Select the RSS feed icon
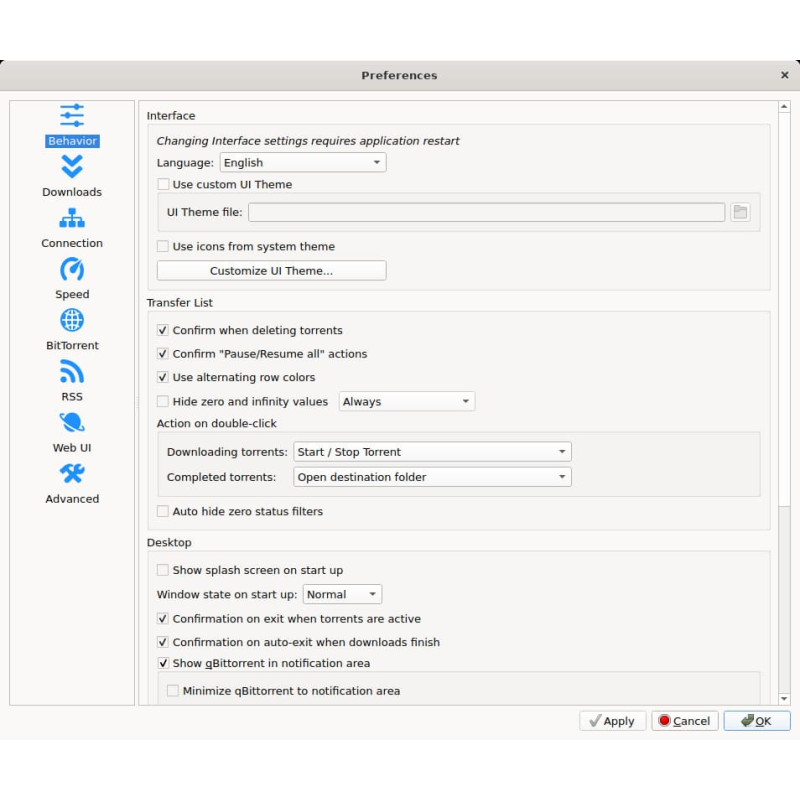Screen dimensions: 800x800 pos(72,371)
